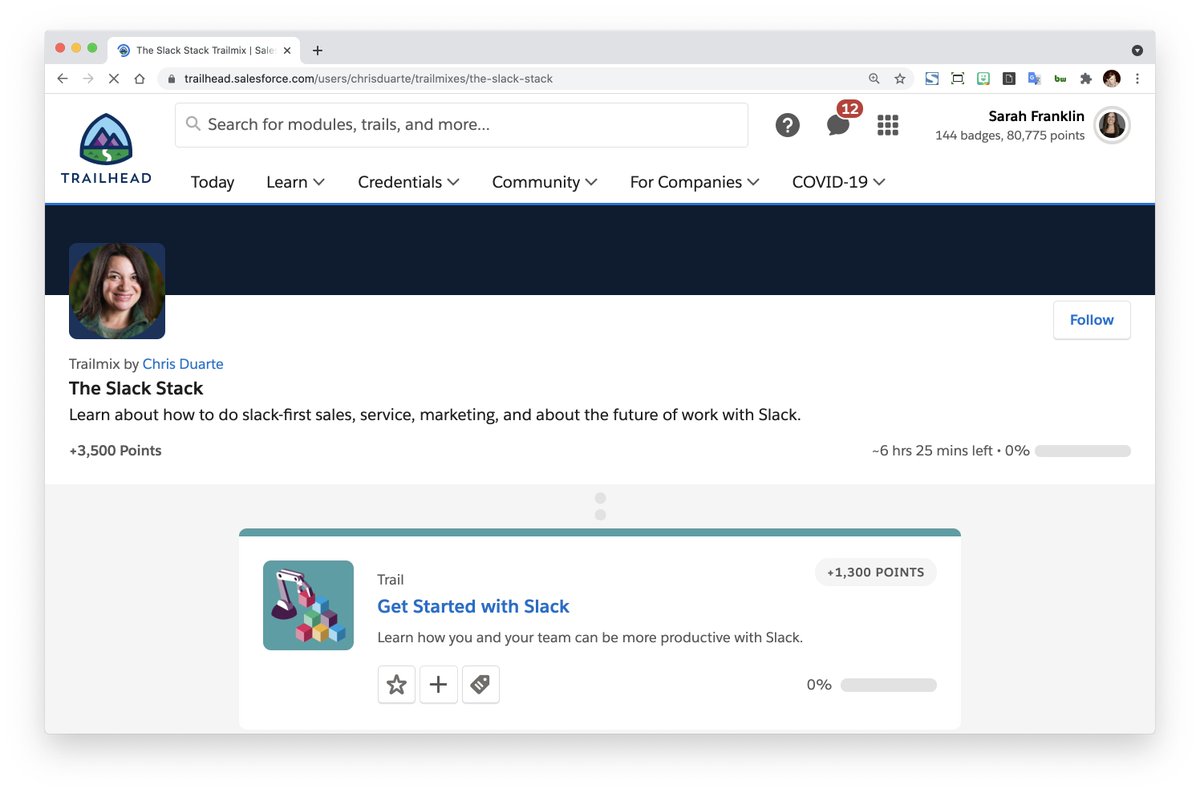Expand the COVID-19 menu

coord(839,182)
